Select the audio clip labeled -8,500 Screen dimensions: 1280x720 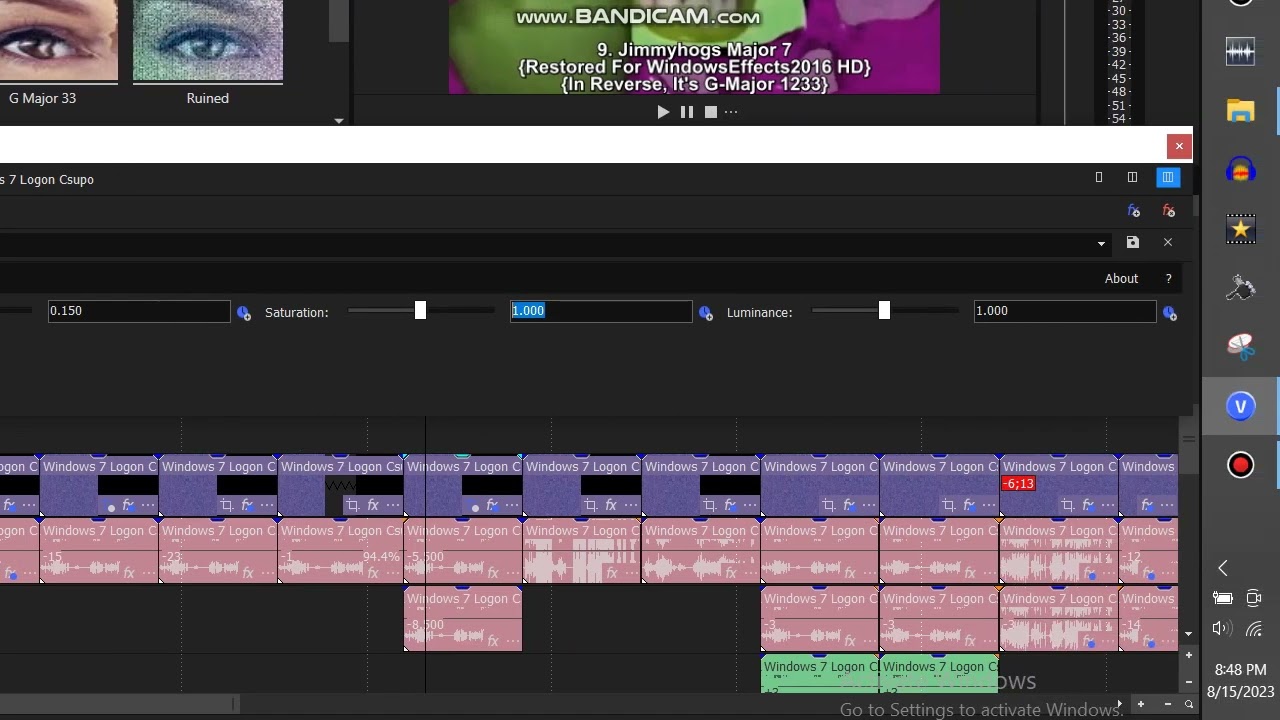[x=463, y=620]
